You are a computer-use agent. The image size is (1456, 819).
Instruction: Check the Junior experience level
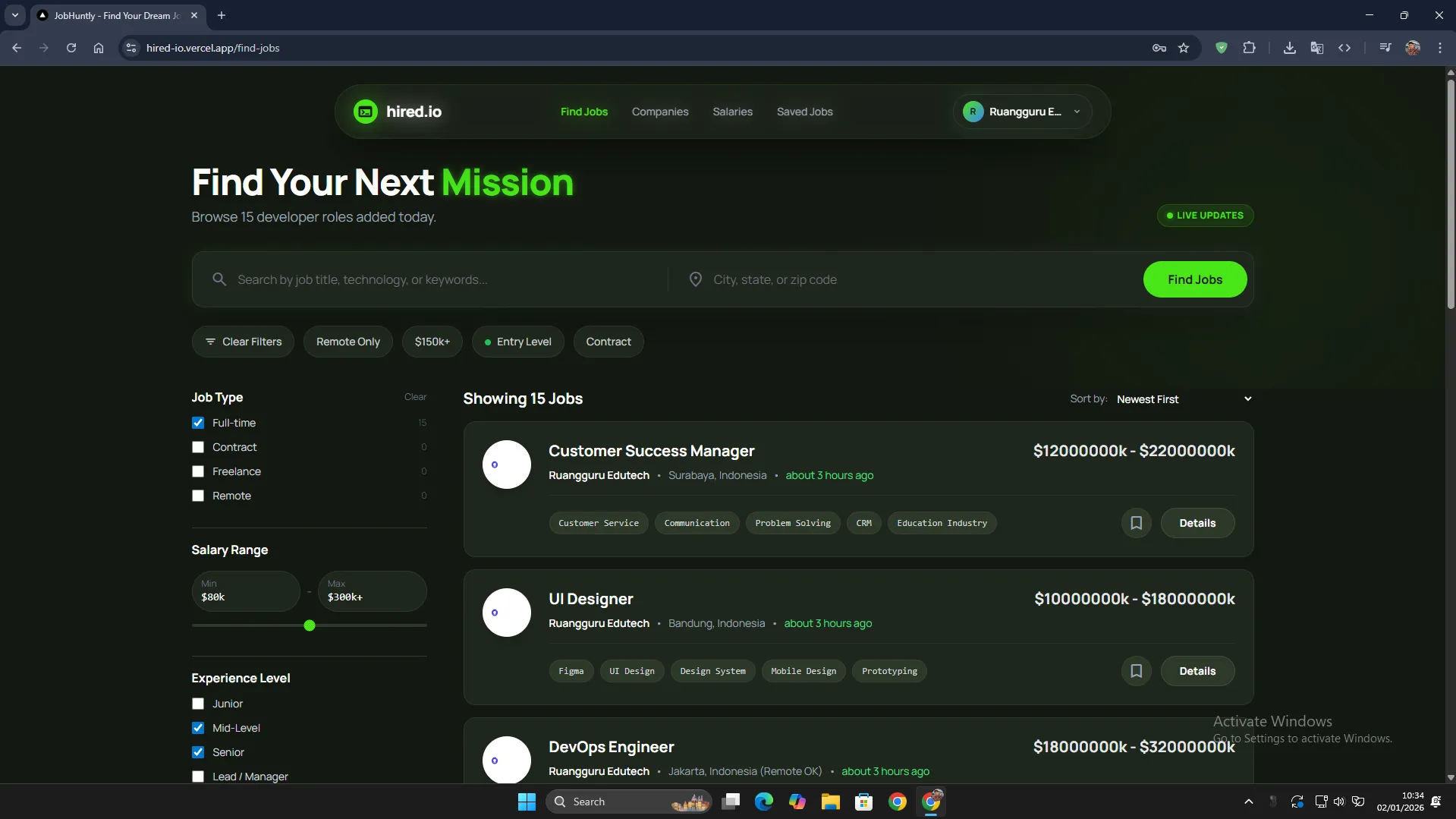click(198, 704)
